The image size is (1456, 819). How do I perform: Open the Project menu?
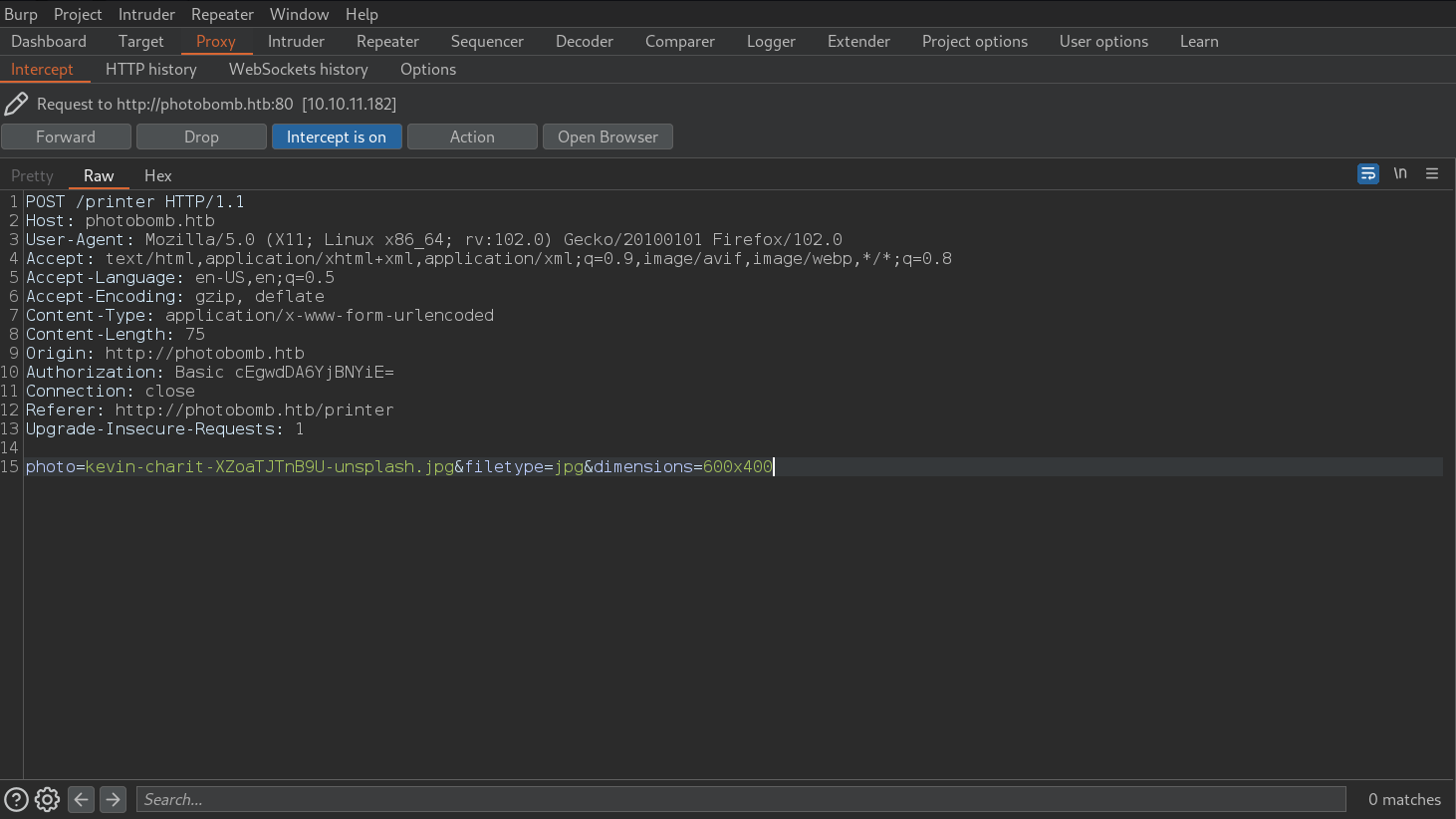pyautogui.click(x=78, y=14)
